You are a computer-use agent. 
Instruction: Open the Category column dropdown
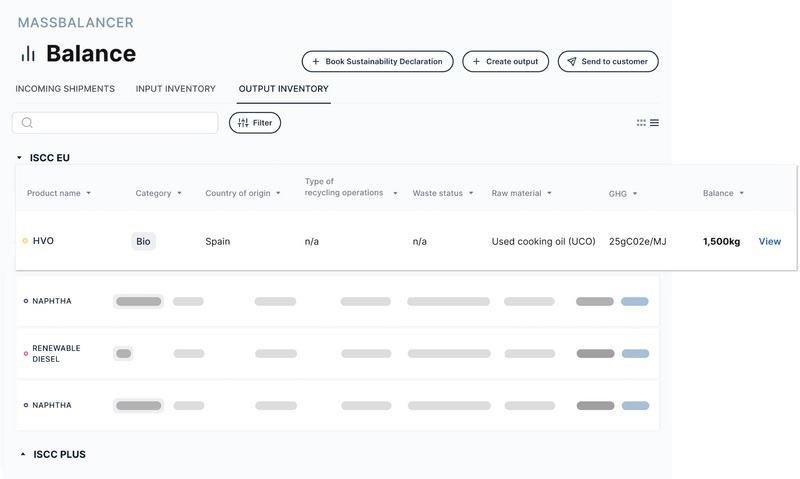[x=179, y=194]
